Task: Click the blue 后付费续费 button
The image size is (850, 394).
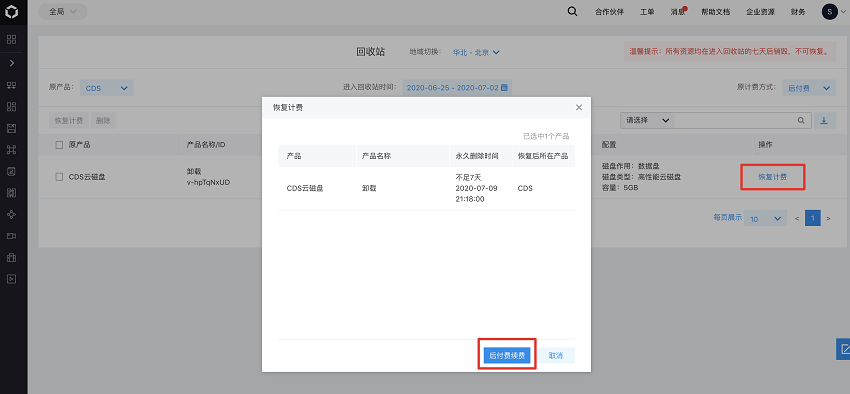Action: [507, 356]
